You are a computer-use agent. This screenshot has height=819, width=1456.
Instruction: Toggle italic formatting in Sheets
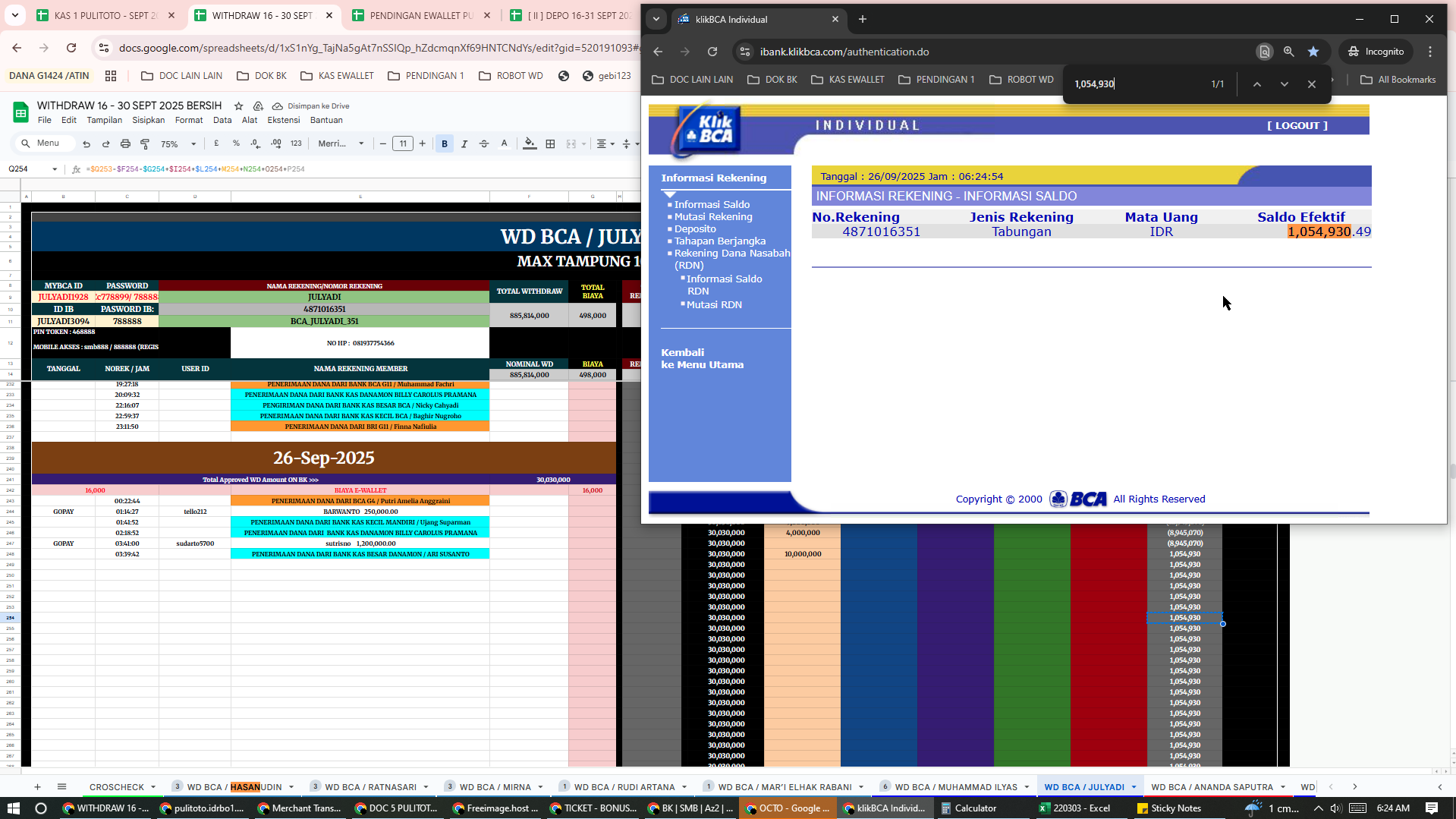pyautogui.click(x=464, y=143)
